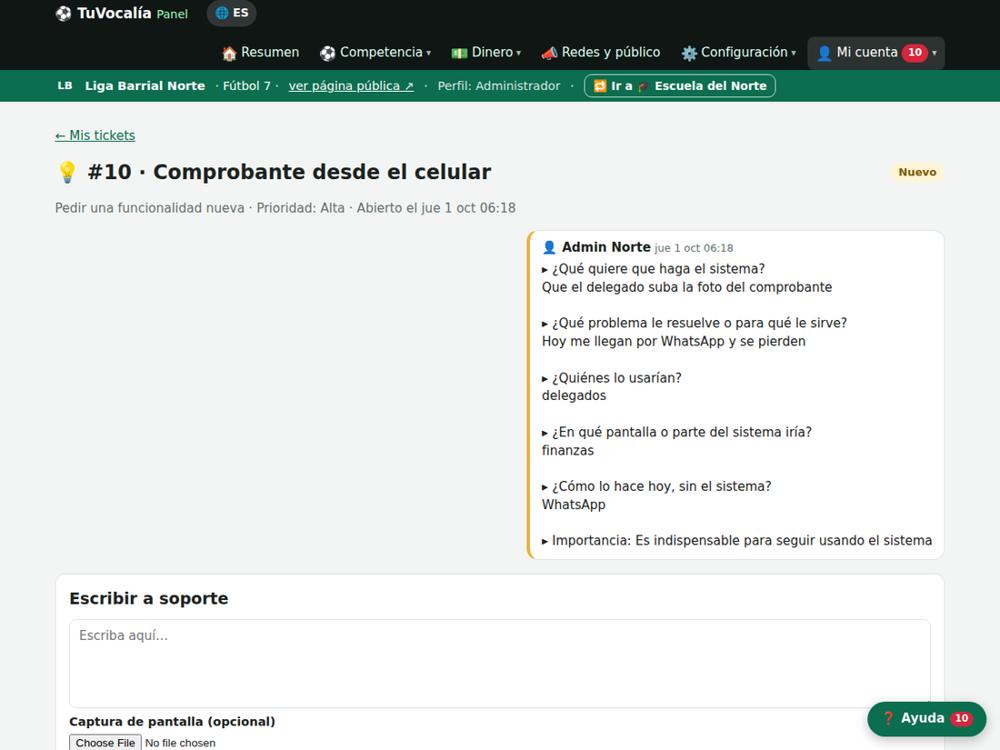Click the Fútbol 7 sport label
This screenshot has height=750, width=1000.
(x=247, y=85)
